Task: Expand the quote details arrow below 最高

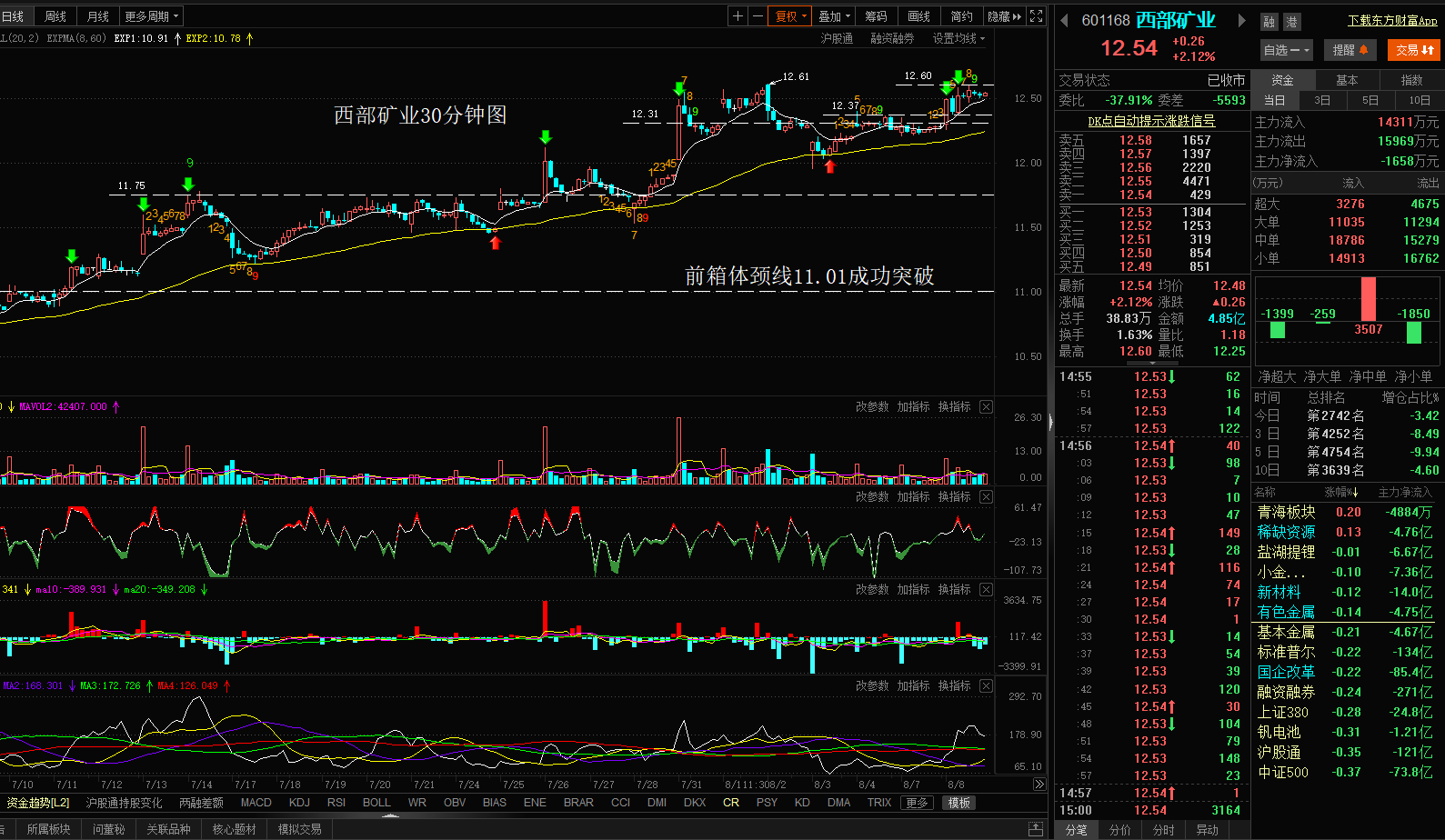Action: pyautogui.click(x=1153, y=364)
